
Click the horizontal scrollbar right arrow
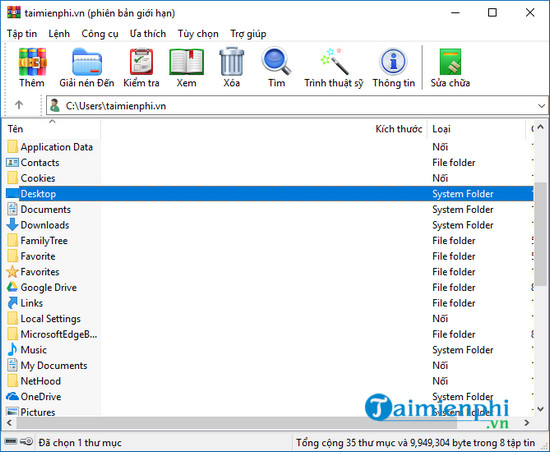tap(526, 423)
